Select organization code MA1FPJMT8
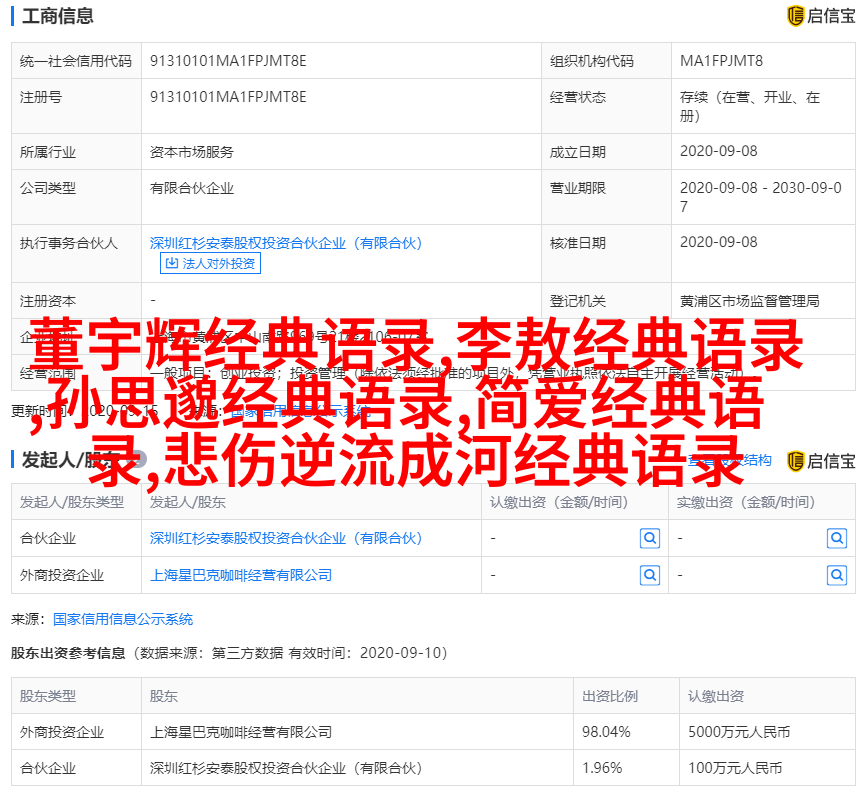 (x=721, y=61)
